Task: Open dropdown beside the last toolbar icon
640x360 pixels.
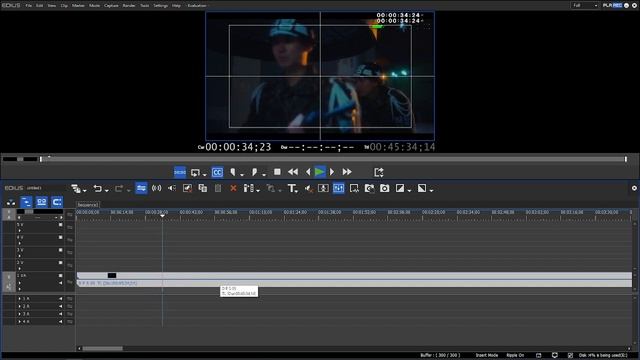Action: [431, 190]
